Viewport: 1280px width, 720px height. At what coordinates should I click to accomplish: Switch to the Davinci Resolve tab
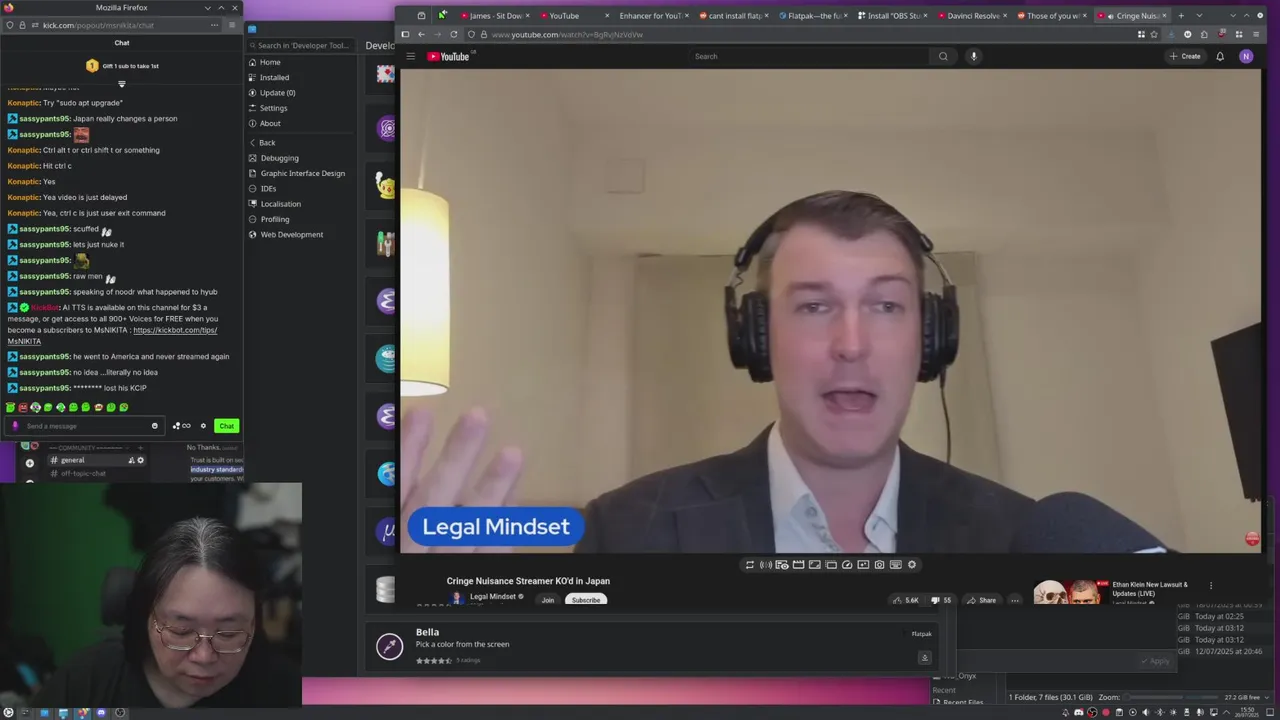[971, 16]
